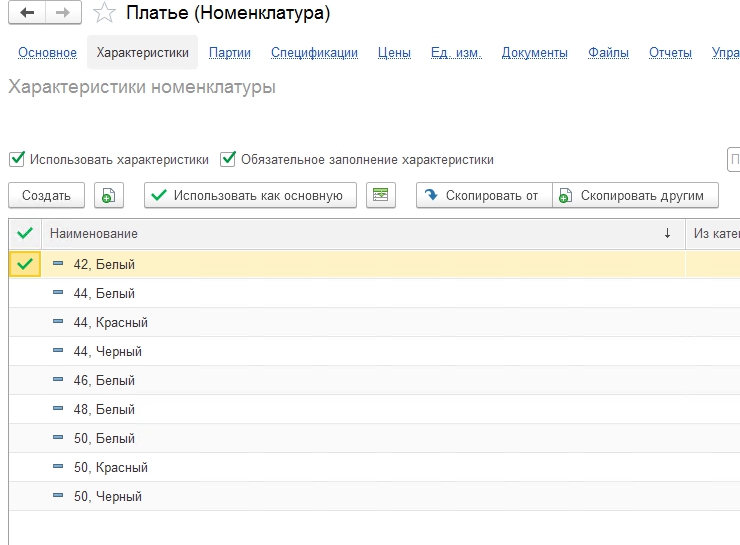
Task: Click the sort arrow in Наименование column
Action: (x=667, y=233)
